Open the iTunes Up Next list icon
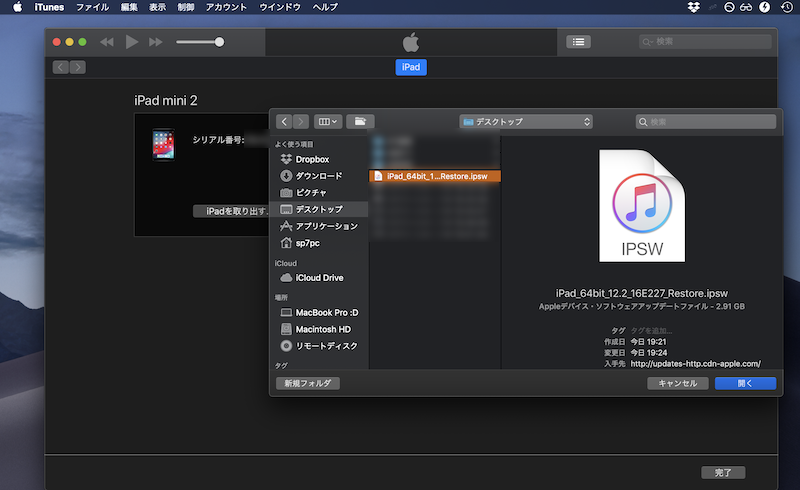 578,42
